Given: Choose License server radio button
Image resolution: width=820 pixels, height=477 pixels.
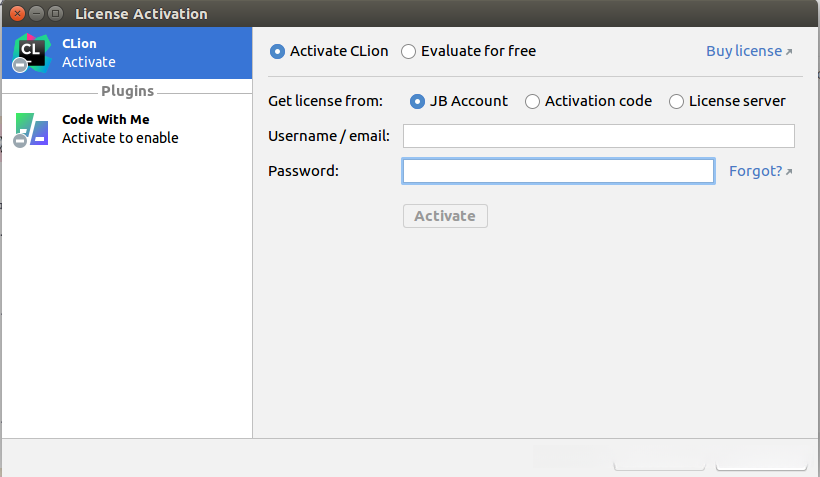Looking at the screenshot, I should (x=677, y=101).
